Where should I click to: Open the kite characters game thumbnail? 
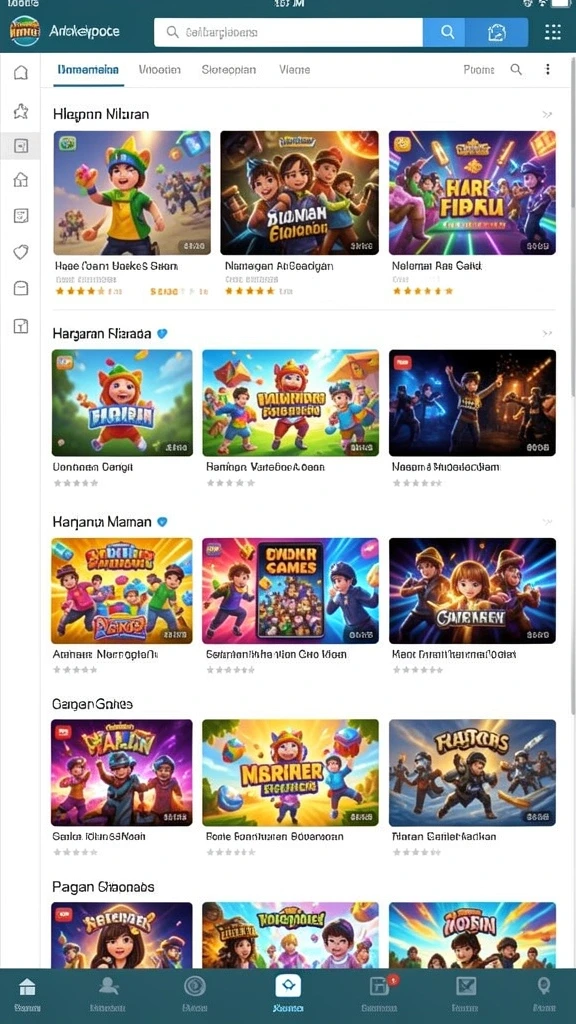[x=291, y=403]
